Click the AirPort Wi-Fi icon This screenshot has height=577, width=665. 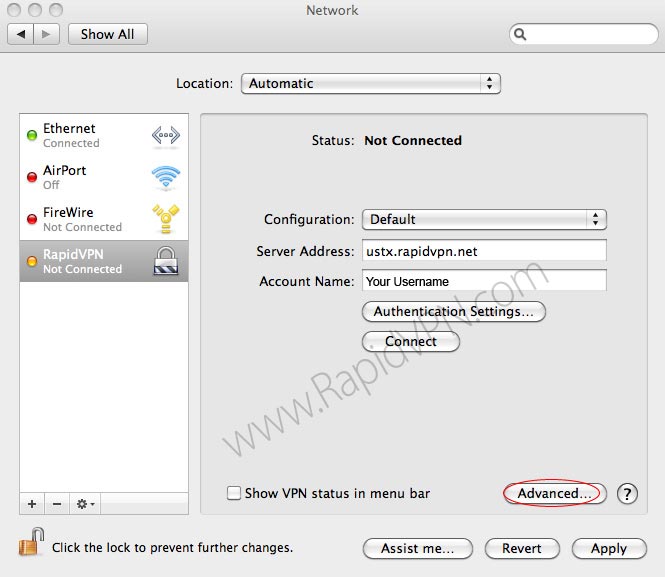coord(166,177)
